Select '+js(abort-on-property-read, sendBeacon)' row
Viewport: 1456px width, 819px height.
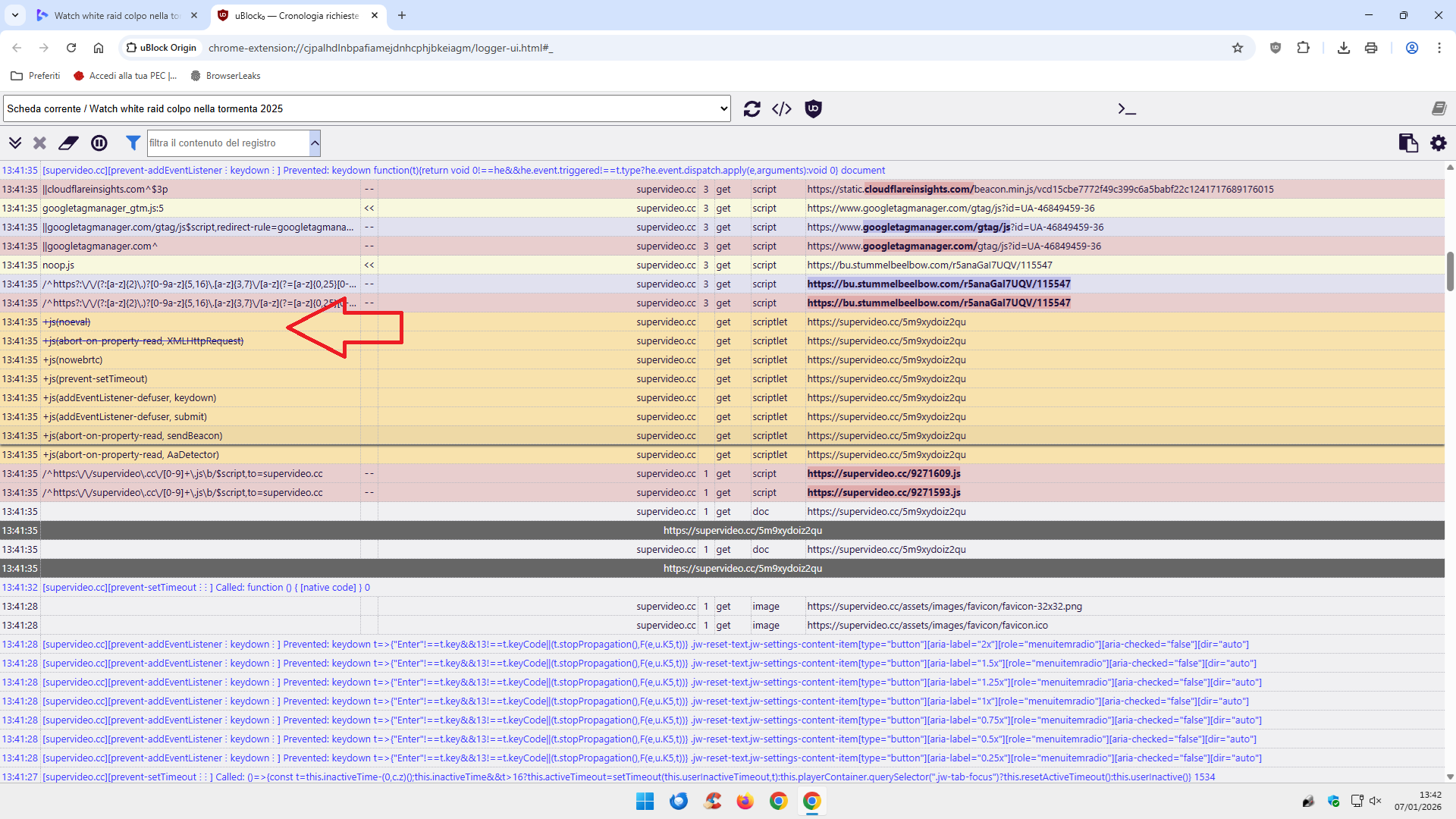pyautogui.click(x=722, y=436)
